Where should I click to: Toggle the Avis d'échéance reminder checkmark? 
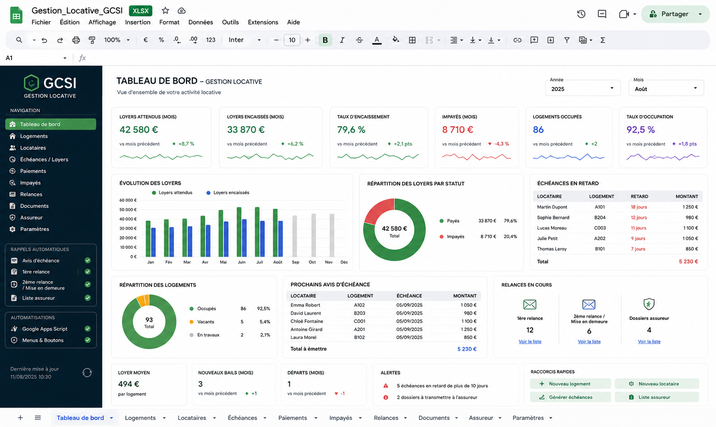87,260
